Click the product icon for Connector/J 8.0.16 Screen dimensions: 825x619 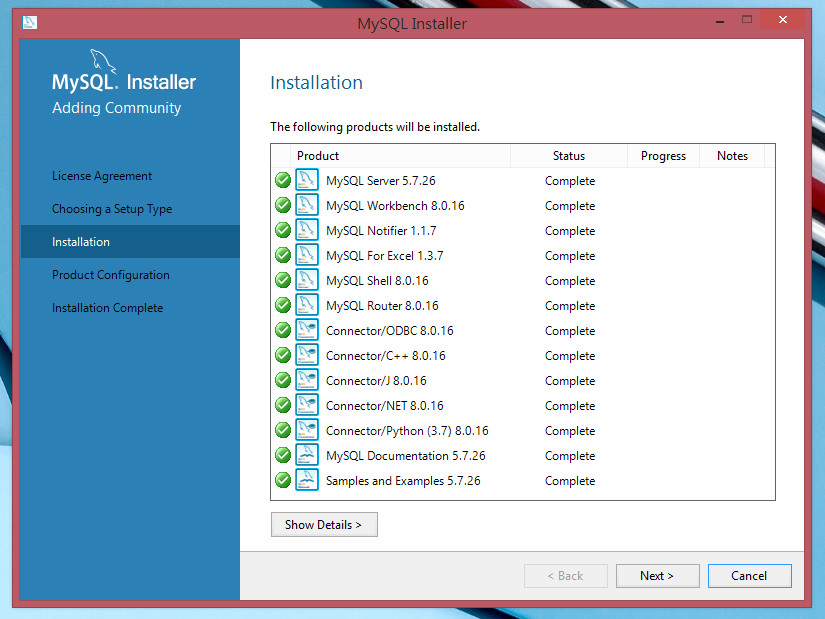tap(307, 380)
